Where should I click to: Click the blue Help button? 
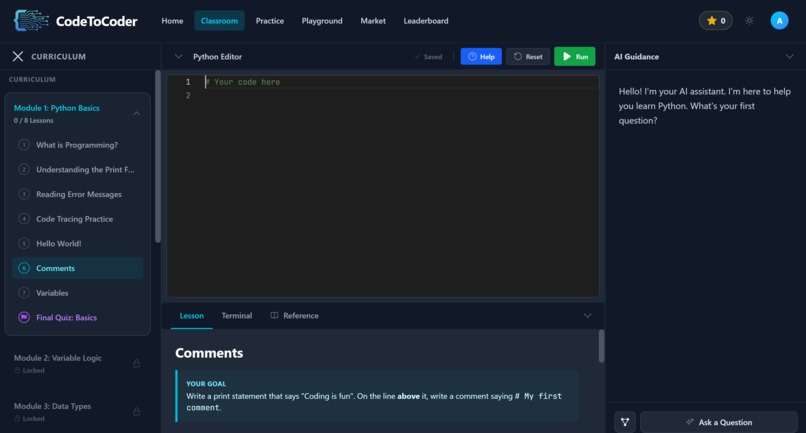pos(481,57)
